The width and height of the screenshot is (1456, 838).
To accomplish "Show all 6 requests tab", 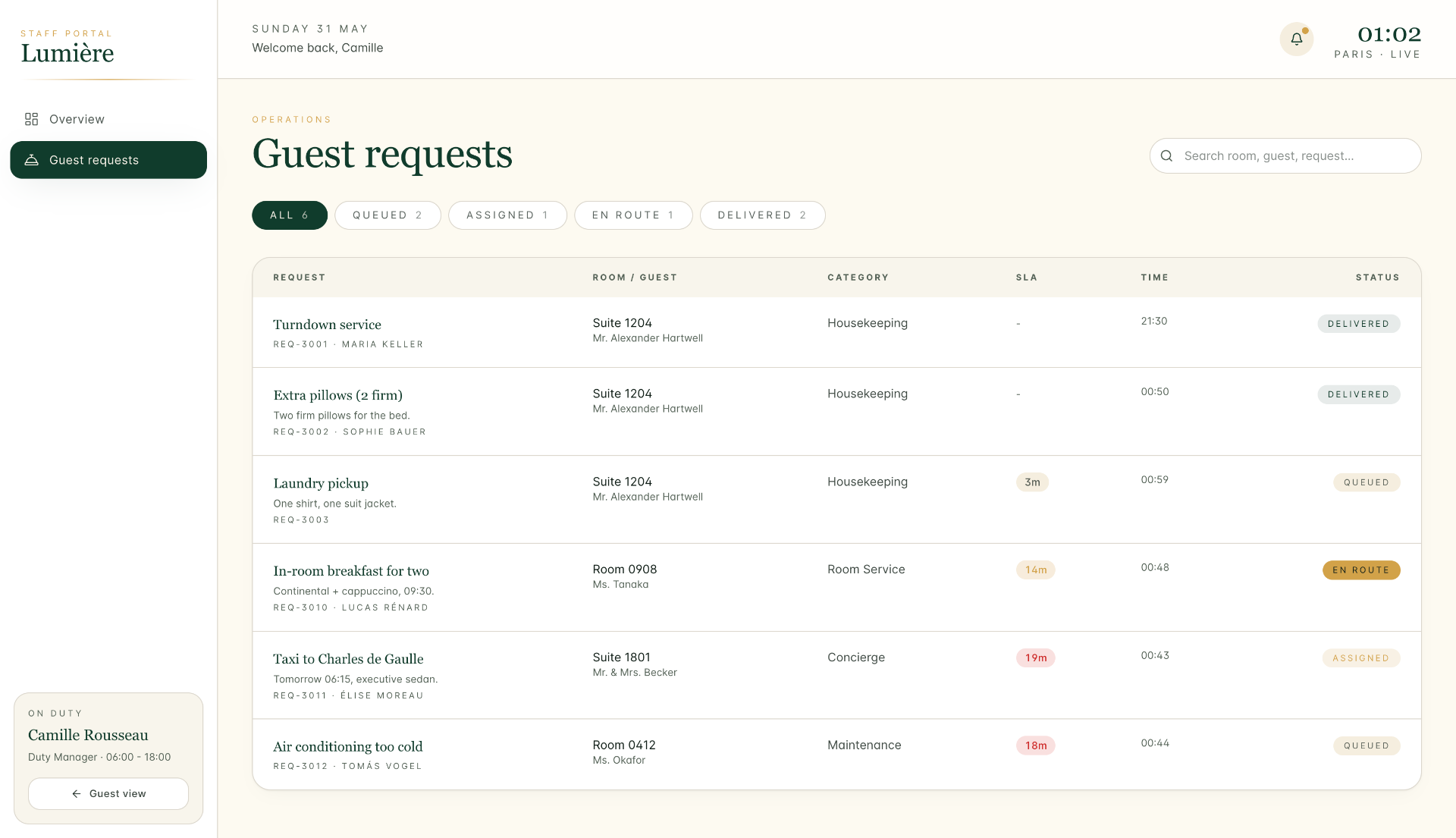I will tap(290, 215).
